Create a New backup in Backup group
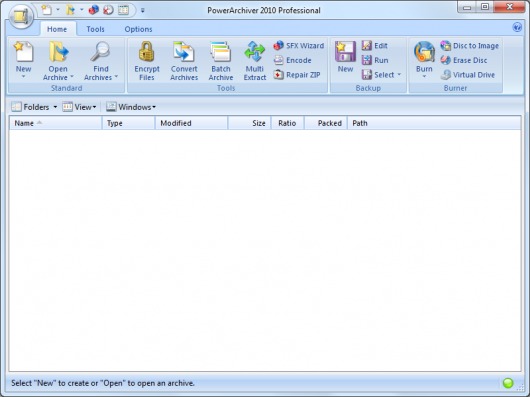The height and width of the screenshot is (397, 530). pos(345,57)
